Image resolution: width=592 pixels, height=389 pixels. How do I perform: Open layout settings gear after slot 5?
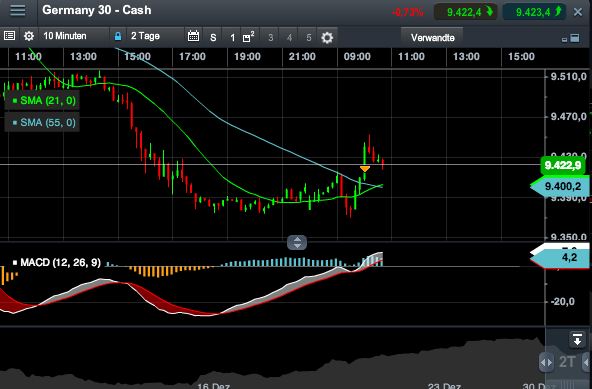click(327, 37)
